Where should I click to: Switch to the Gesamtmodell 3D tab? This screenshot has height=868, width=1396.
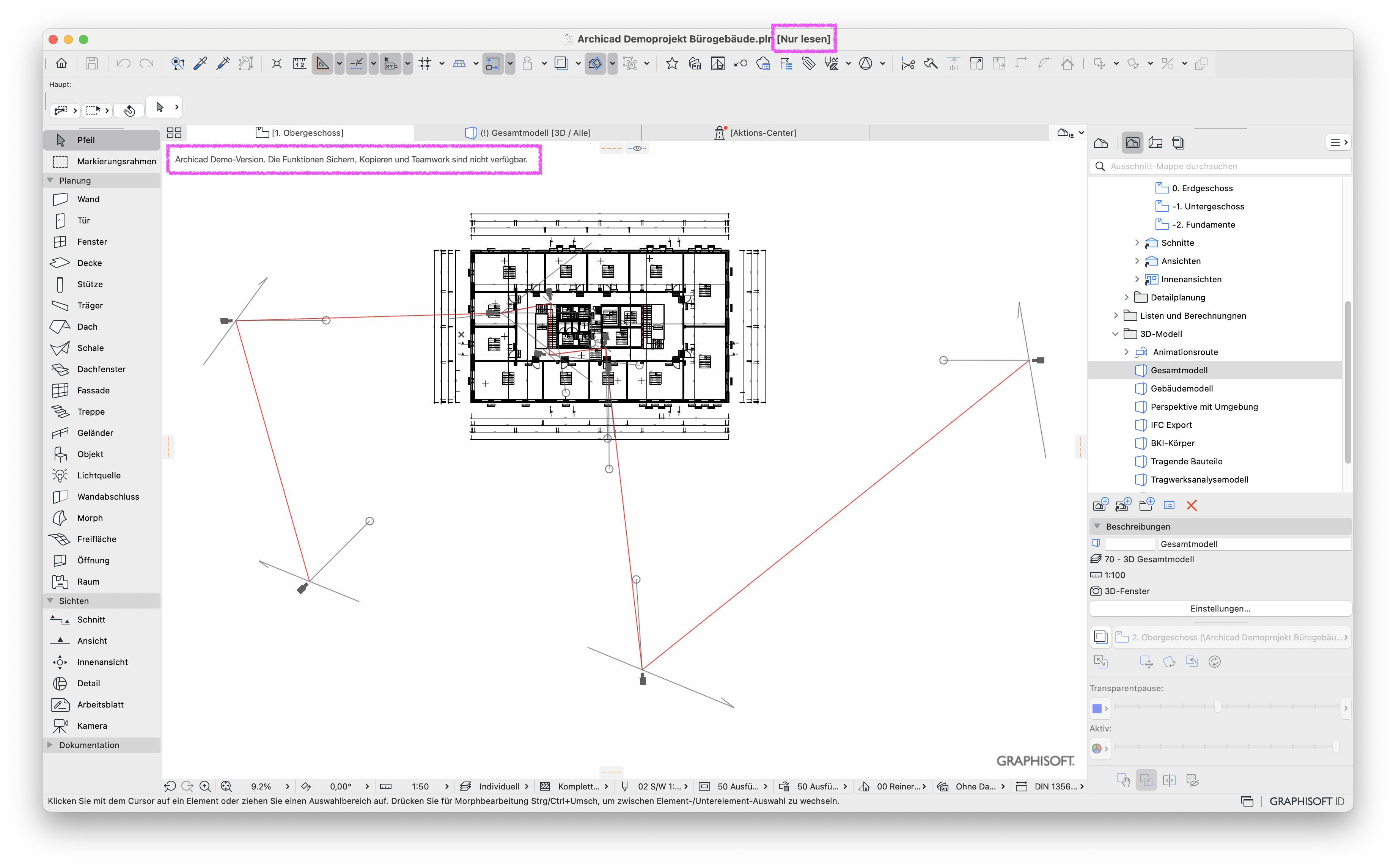pos(528,133)
